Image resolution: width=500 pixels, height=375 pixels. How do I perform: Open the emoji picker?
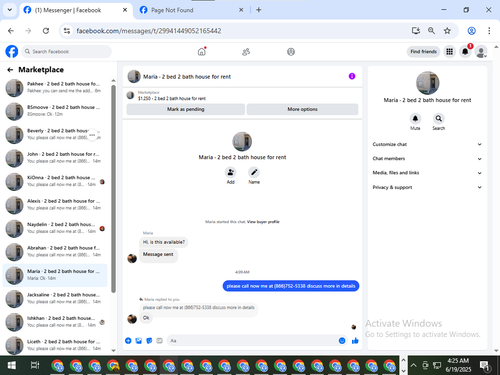click(342, 340)
